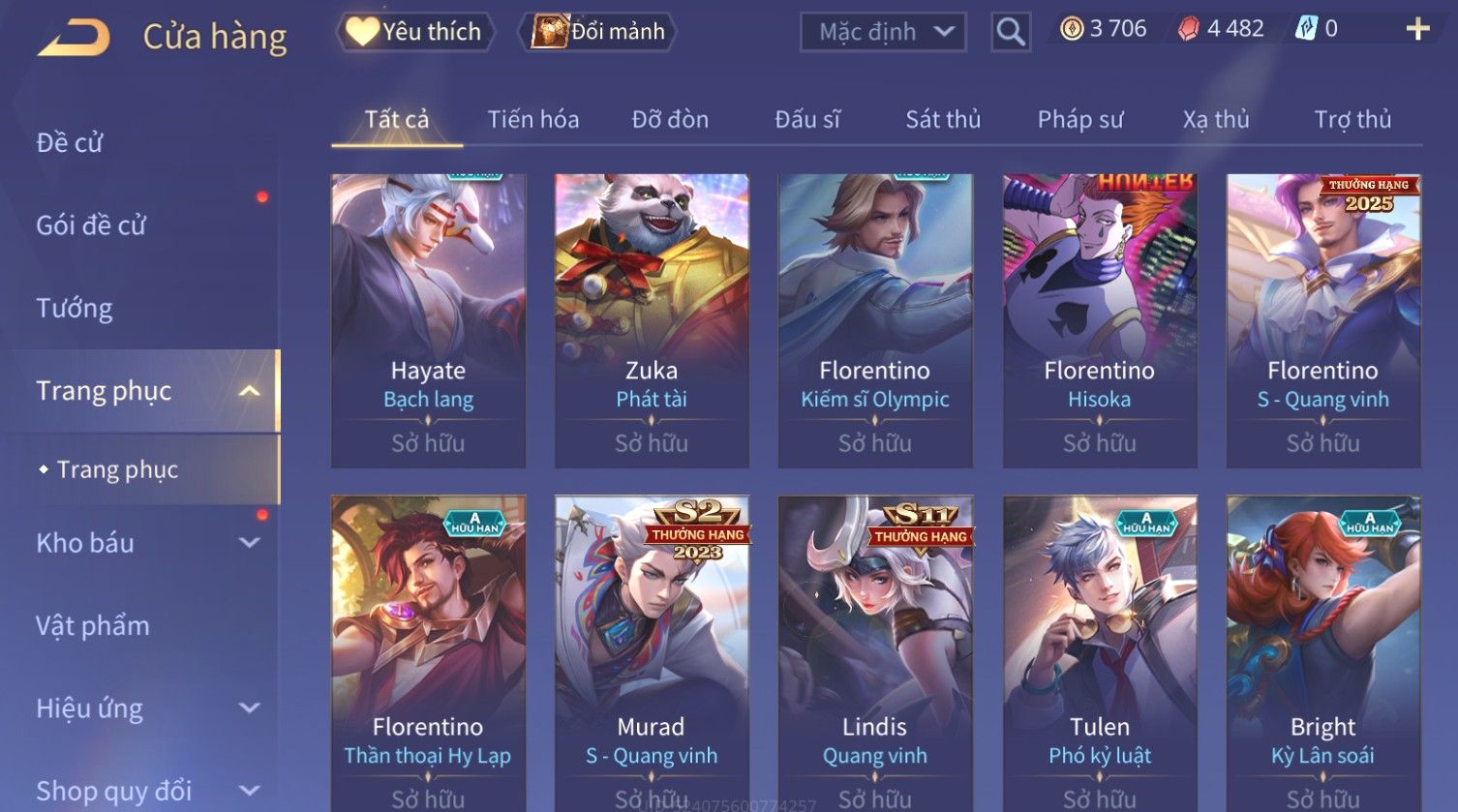The image size is (1458, 812).
Task: Click the red ruby currency icon
Action: 1188,29
